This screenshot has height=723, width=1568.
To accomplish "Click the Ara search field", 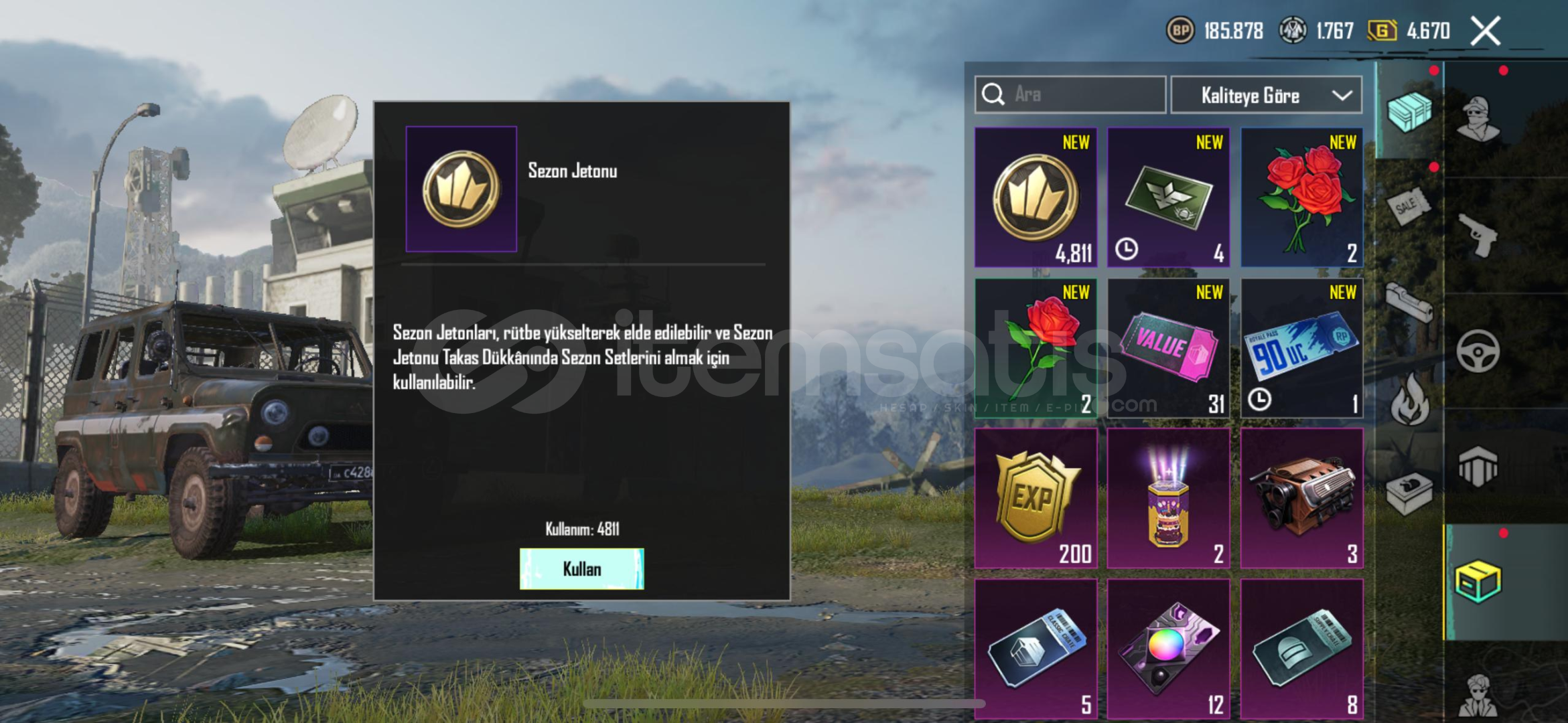I will [1070, 94].
